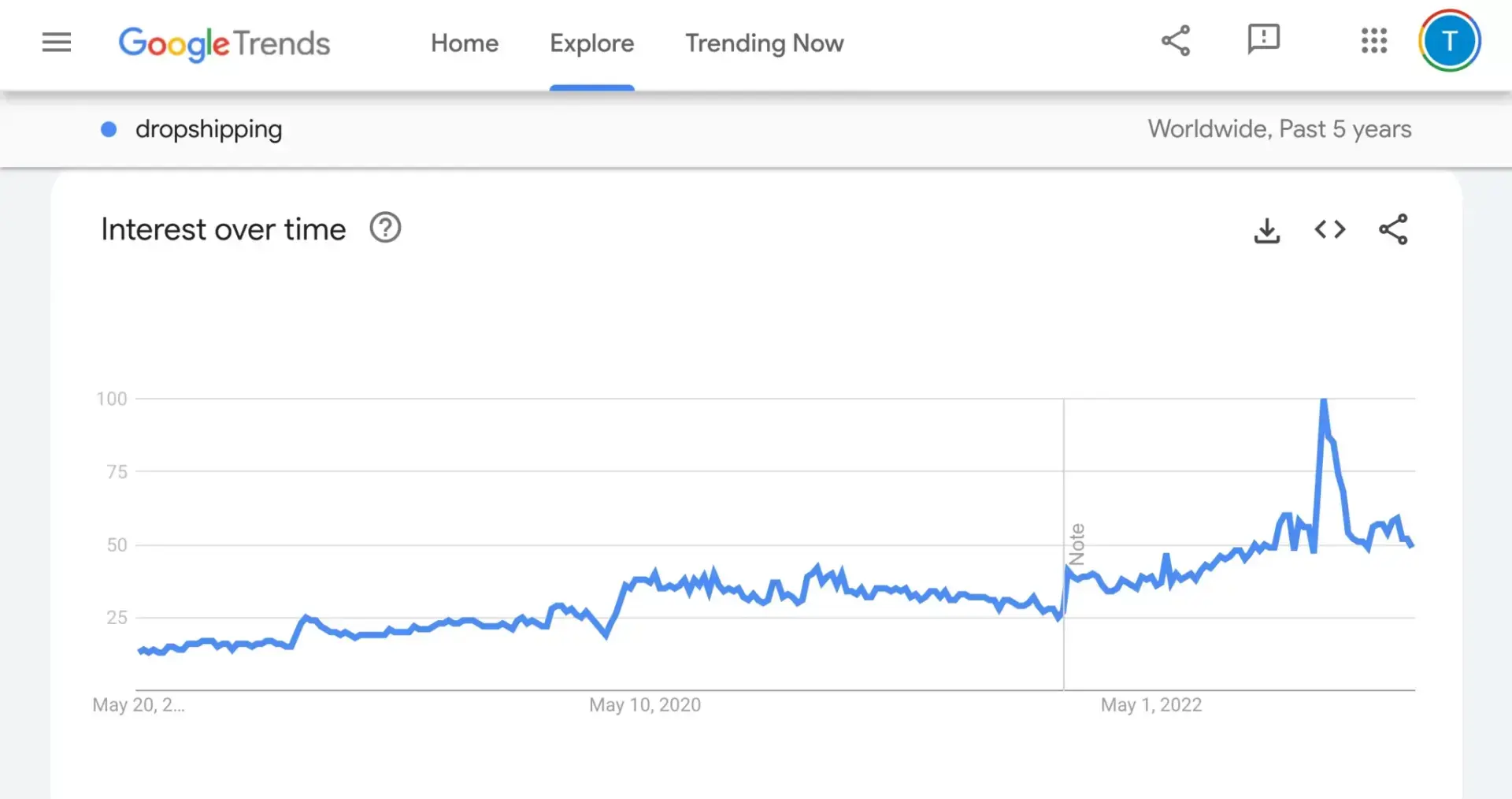Download the interest chart as CSV
Viewport: 1512px width, 799px height.
(1266, 230)
